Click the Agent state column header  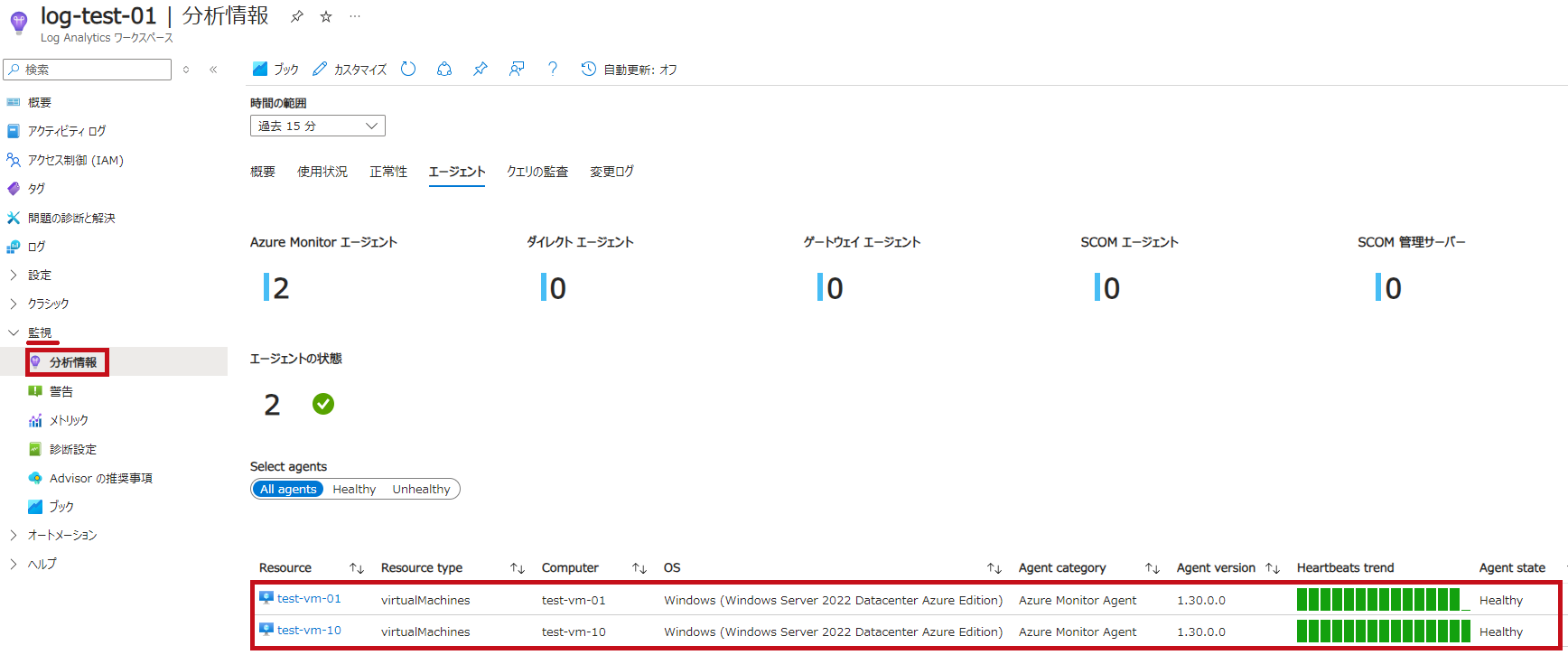tap(1512, 568)
